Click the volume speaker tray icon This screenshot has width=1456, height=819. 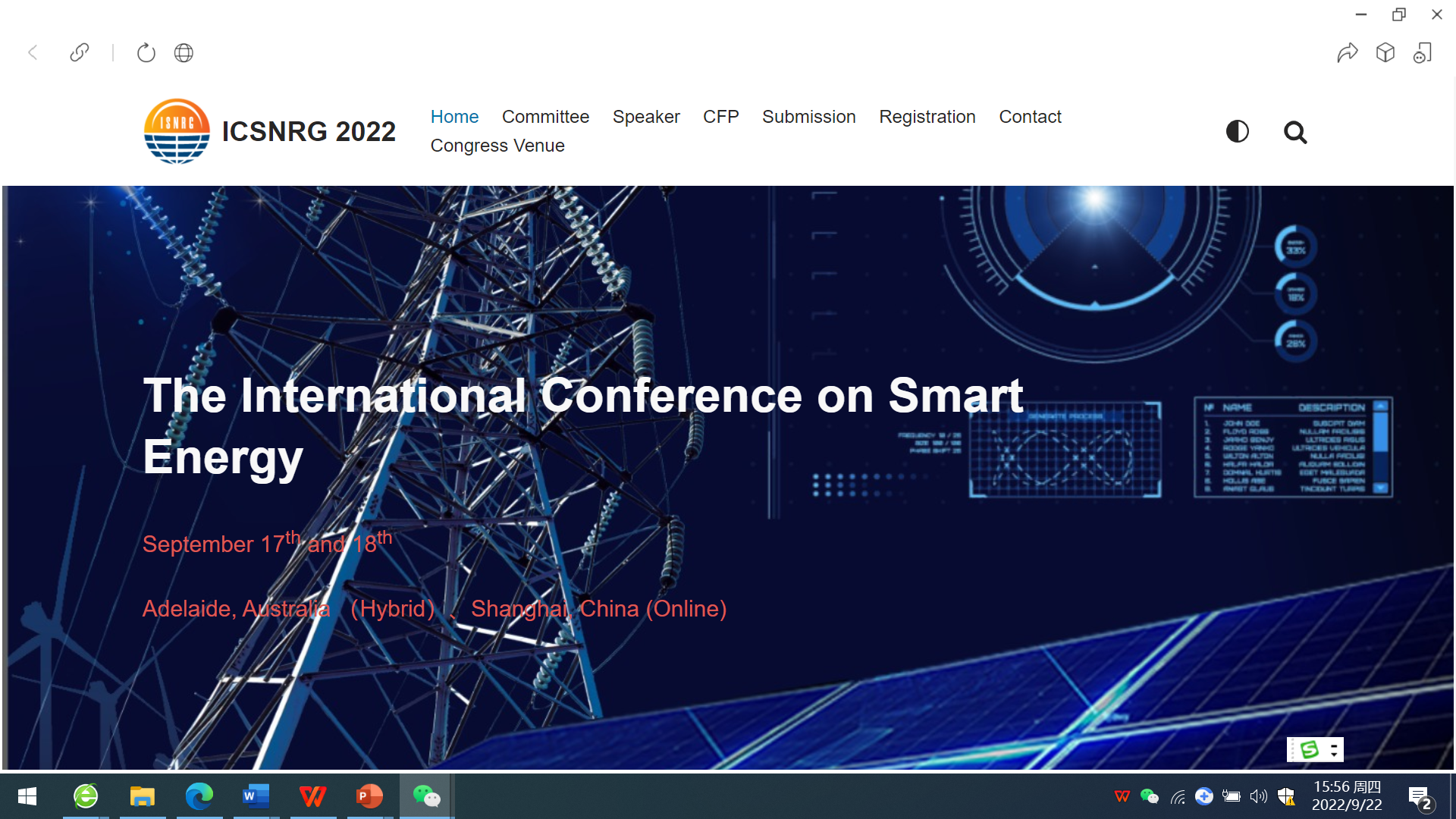1258,796
